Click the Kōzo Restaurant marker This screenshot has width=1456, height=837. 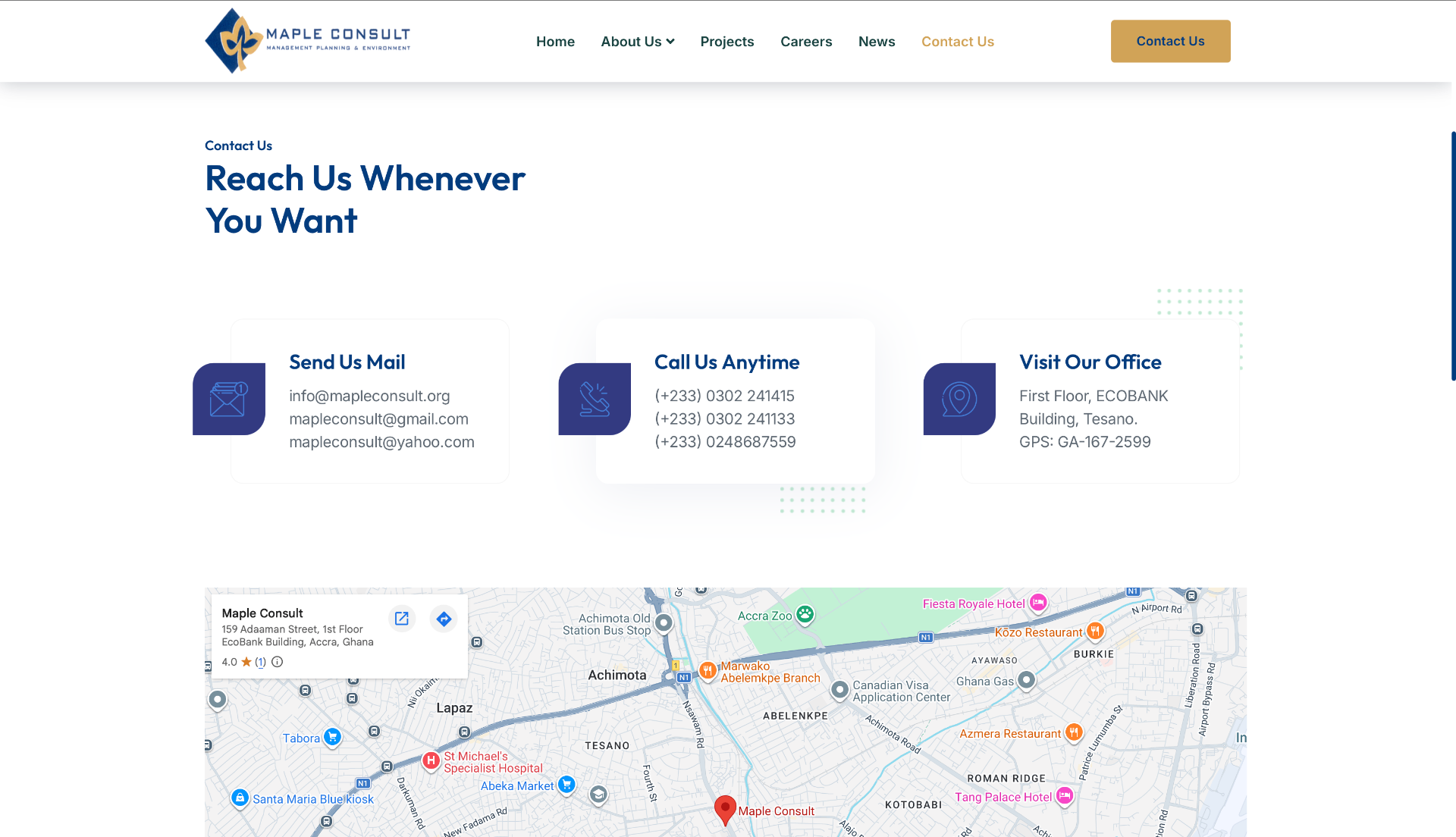[1094, 631]
